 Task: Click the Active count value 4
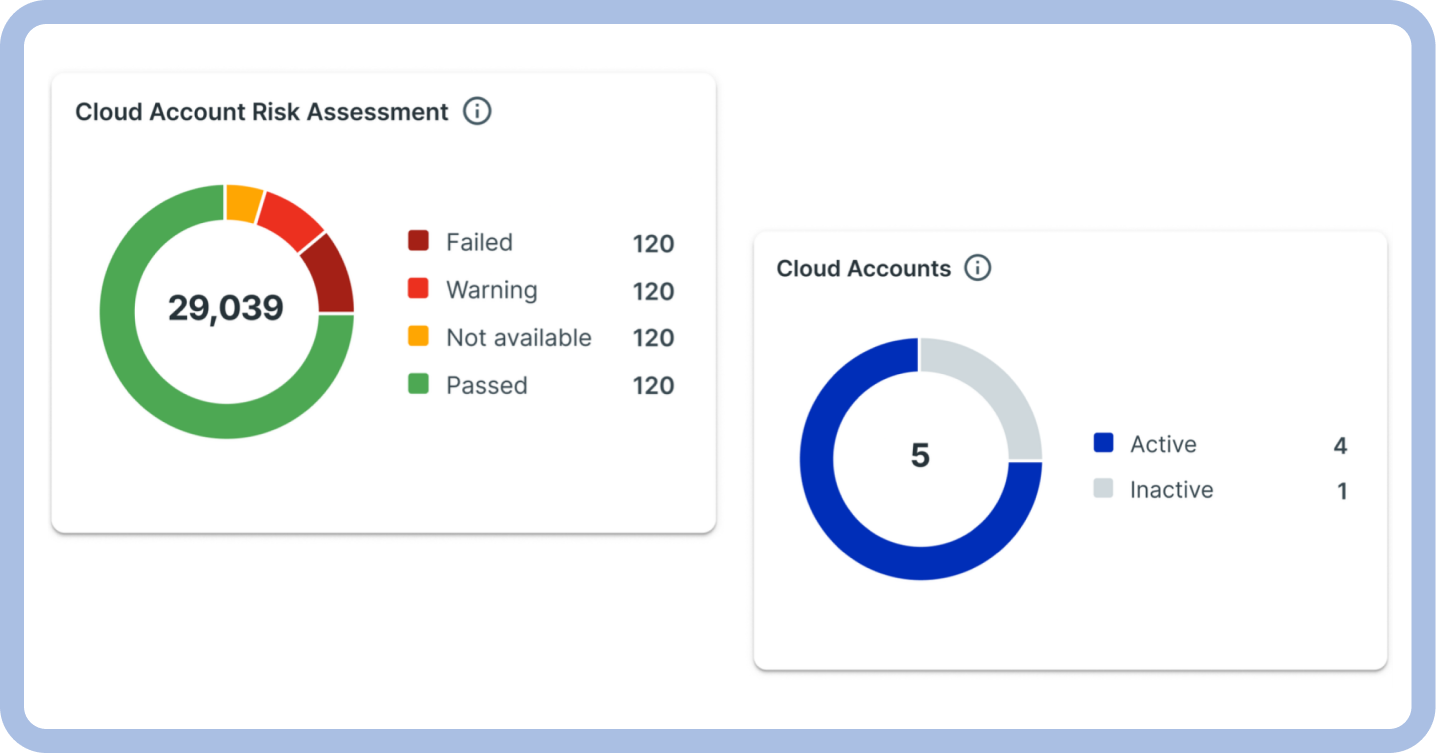click(1340, 446)
